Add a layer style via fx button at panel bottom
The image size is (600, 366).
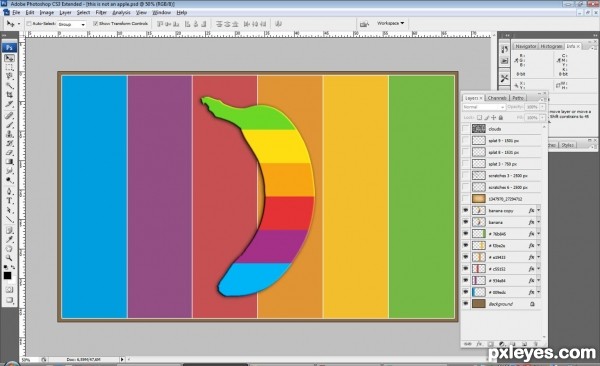click(x=479, y=344)
